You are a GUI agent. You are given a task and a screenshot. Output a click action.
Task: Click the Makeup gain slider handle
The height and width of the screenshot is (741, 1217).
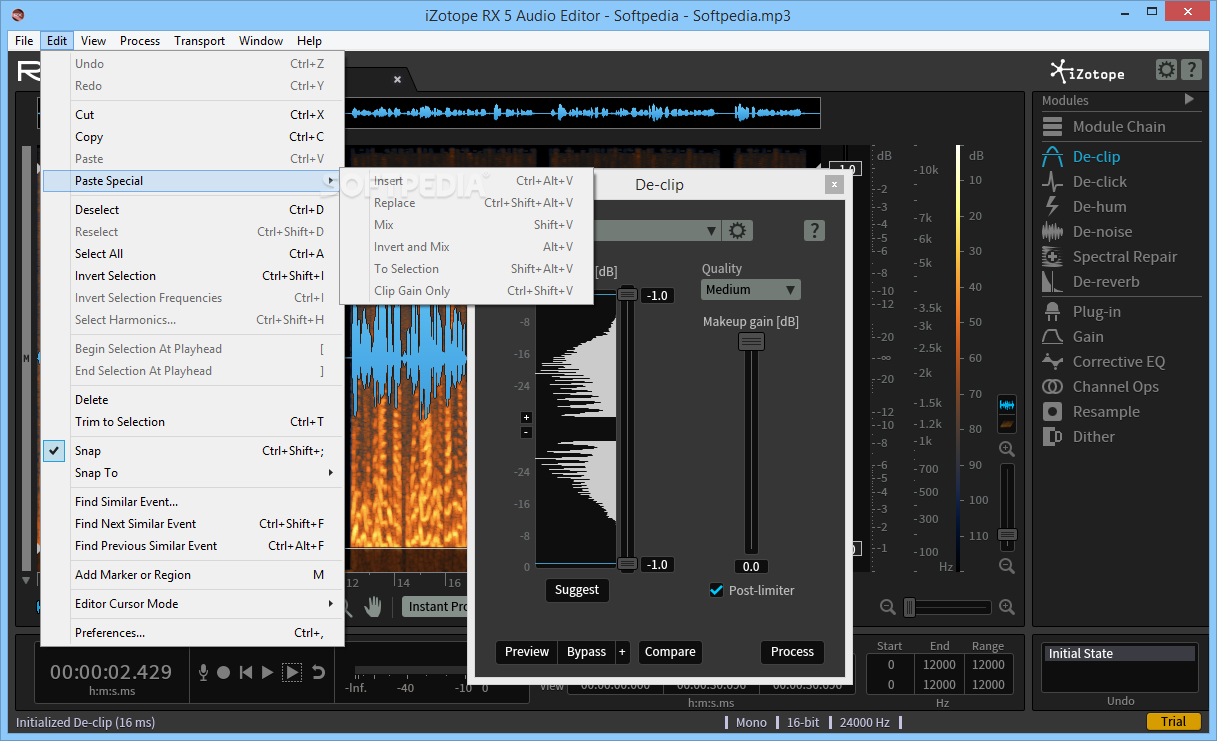pos(751,342)
